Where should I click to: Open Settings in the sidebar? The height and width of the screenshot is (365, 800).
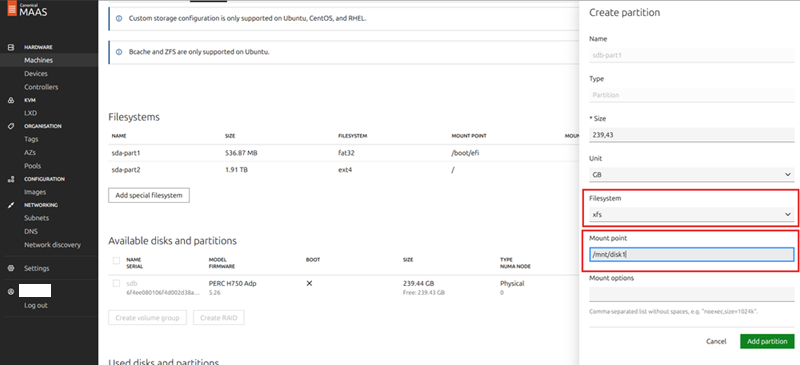tap(37, 268)
